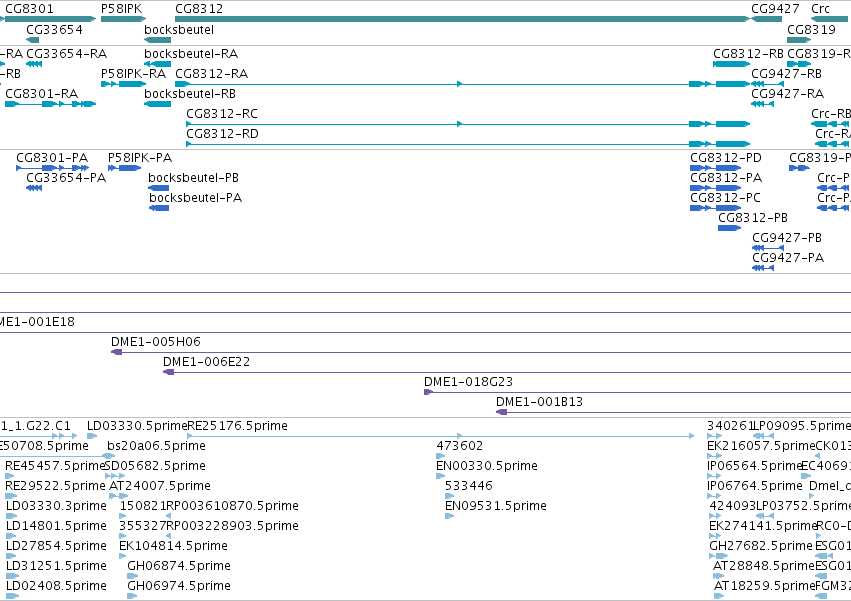Select EST GH06874.5prime label

(x=179, y=567)
